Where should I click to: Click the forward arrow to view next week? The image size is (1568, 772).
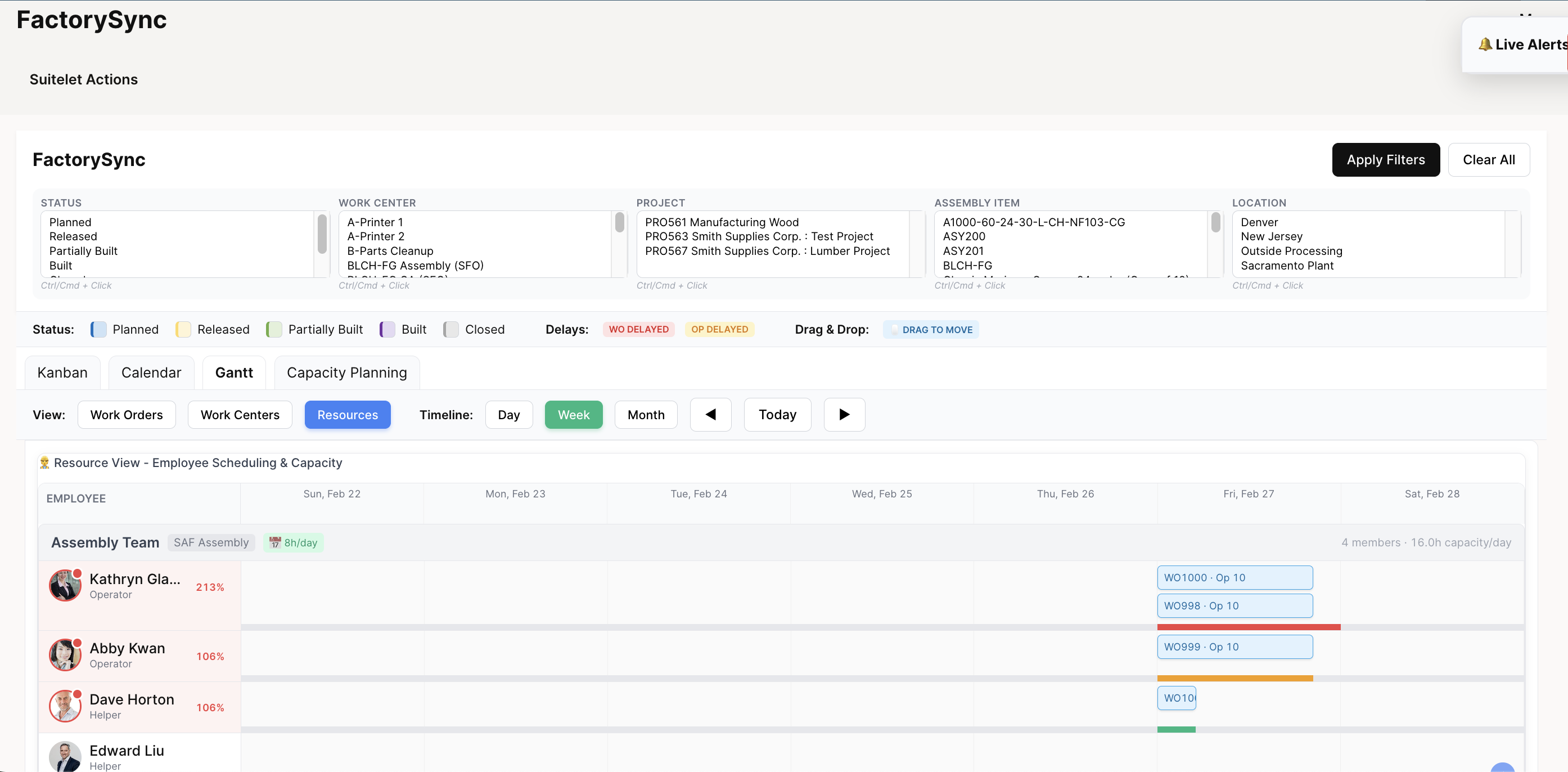click(844, 415)
